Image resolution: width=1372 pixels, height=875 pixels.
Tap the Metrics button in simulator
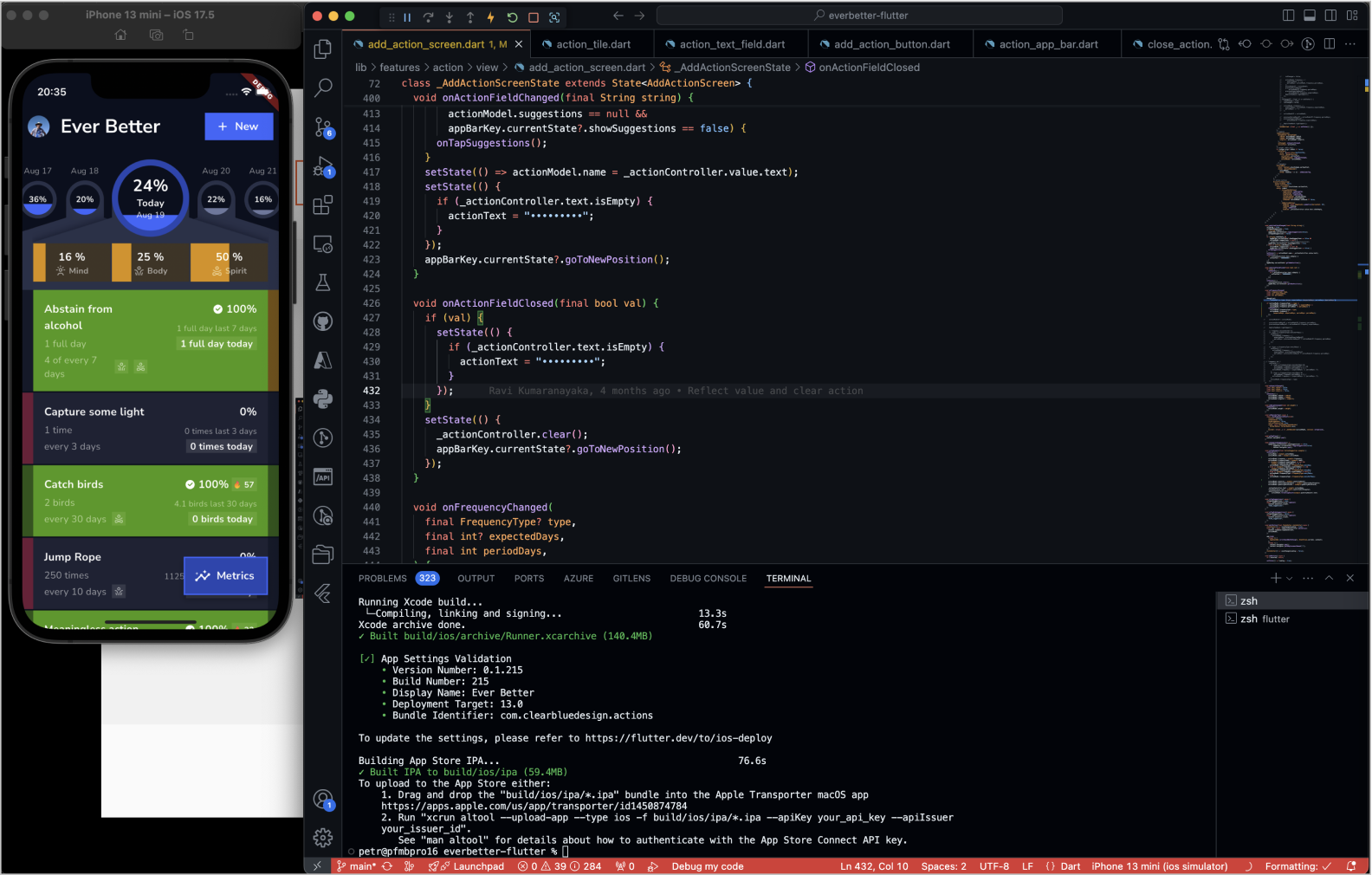(225, 576)
